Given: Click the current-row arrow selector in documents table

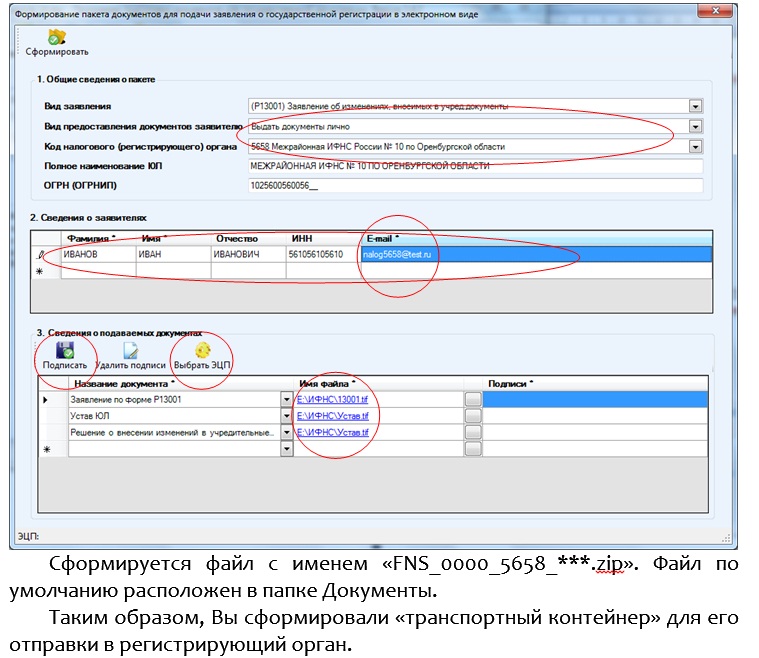Looking at the screenshot, I should click(46, 399).
